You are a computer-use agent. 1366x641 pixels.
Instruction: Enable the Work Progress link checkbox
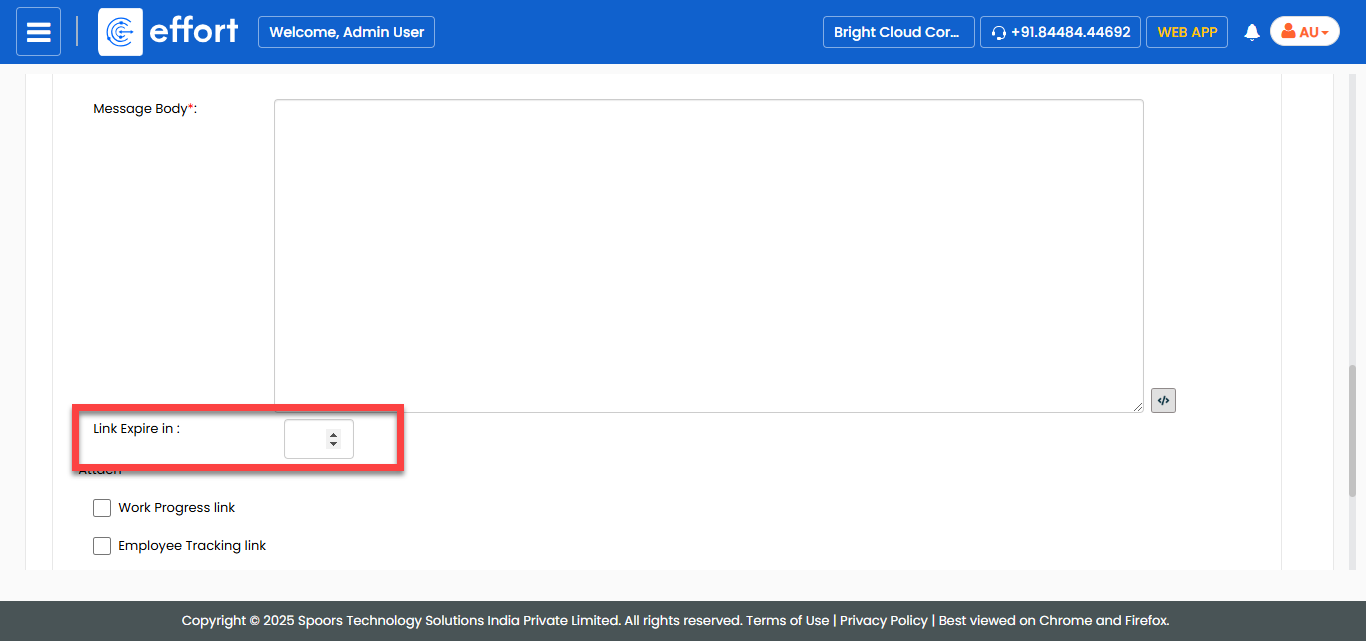(102, 508)
